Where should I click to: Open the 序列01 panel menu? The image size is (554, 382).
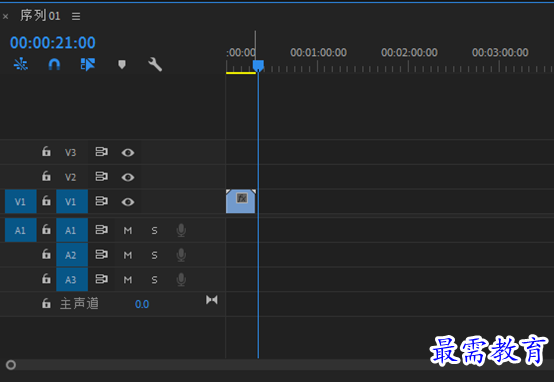pyautogui.click(x=76, y=16)
